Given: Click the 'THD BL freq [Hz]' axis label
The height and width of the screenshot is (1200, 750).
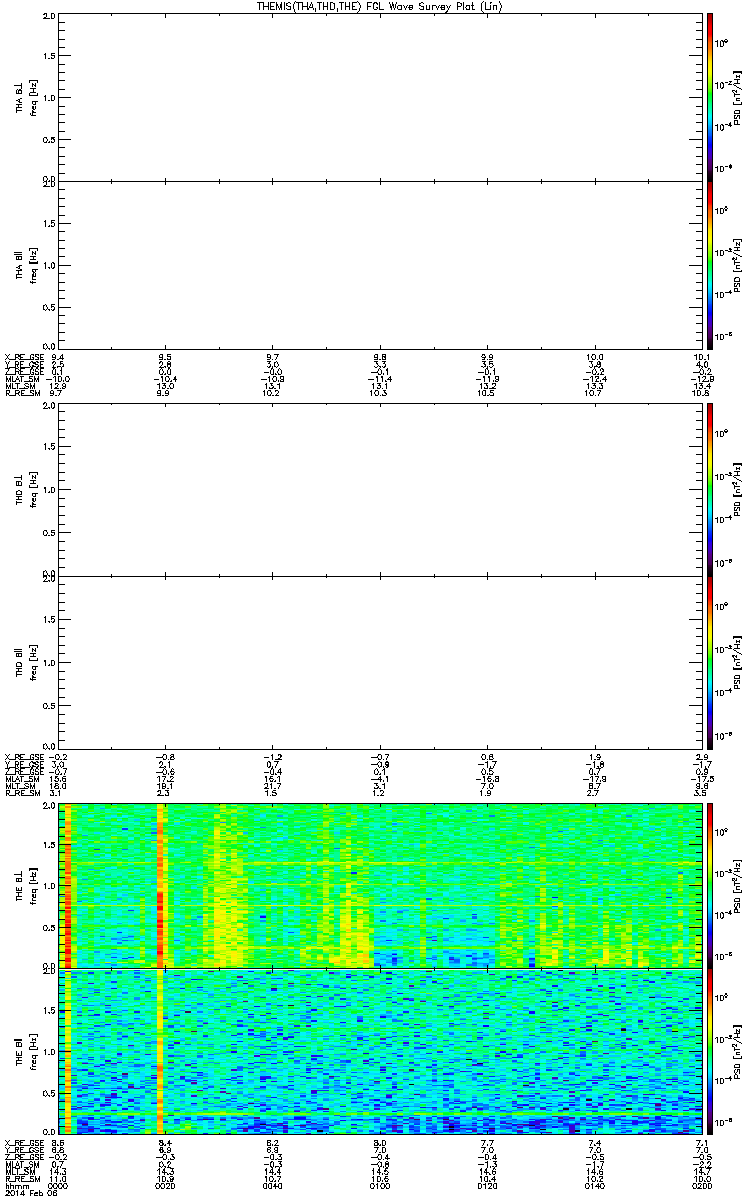Looking at the screenshot, I should 27,489.
